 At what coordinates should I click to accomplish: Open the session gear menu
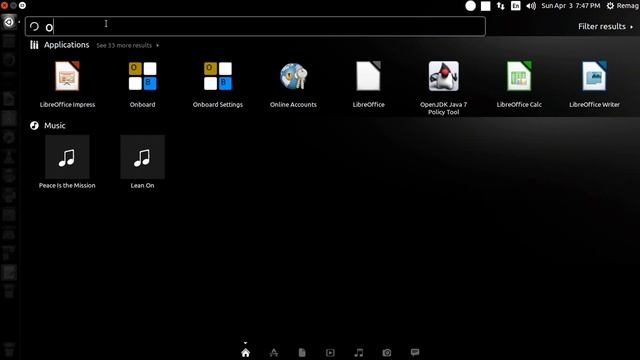pos(622,6)
